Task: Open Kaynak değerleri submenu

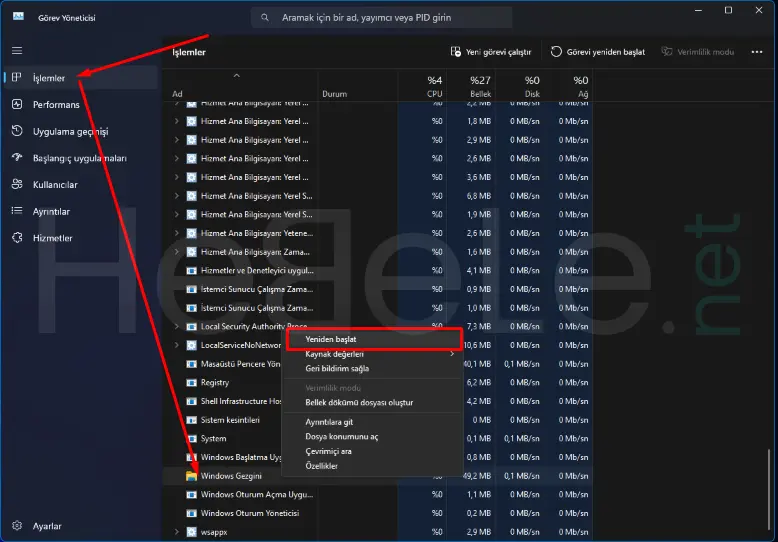Action: pos(373,354)
